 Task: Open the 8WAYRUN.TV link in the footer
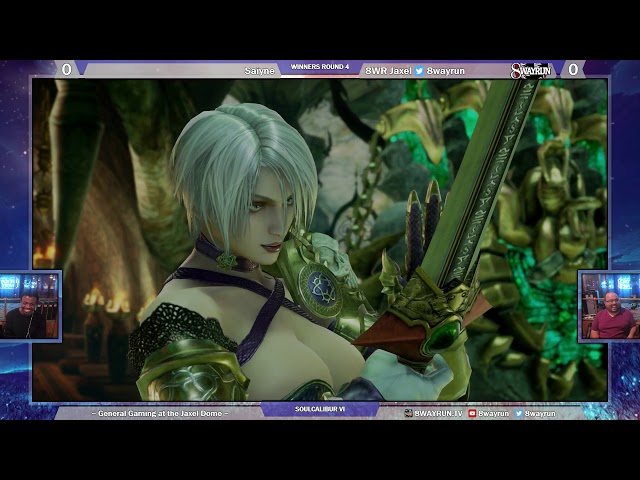pyautogui.click(x=438, y=413)
